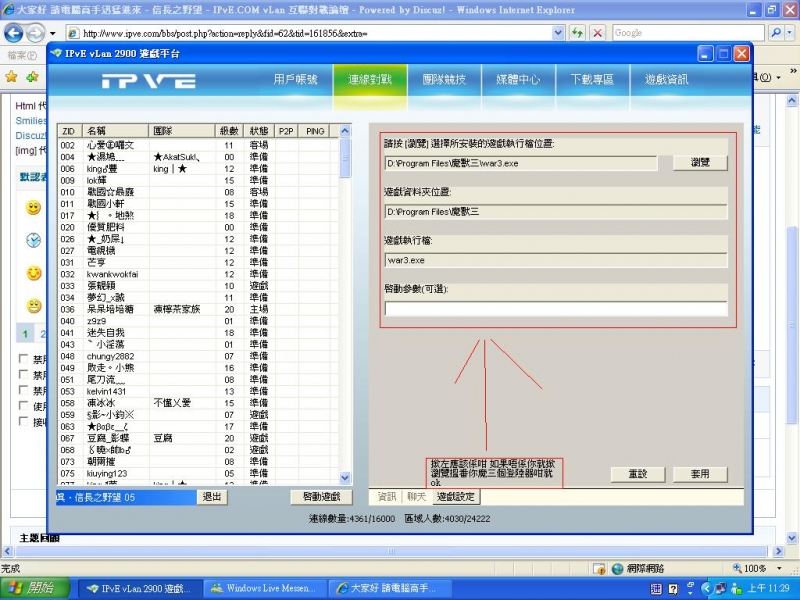Click the 啟動參數 input field
800x600 pixels.
[x=556, y=309]
